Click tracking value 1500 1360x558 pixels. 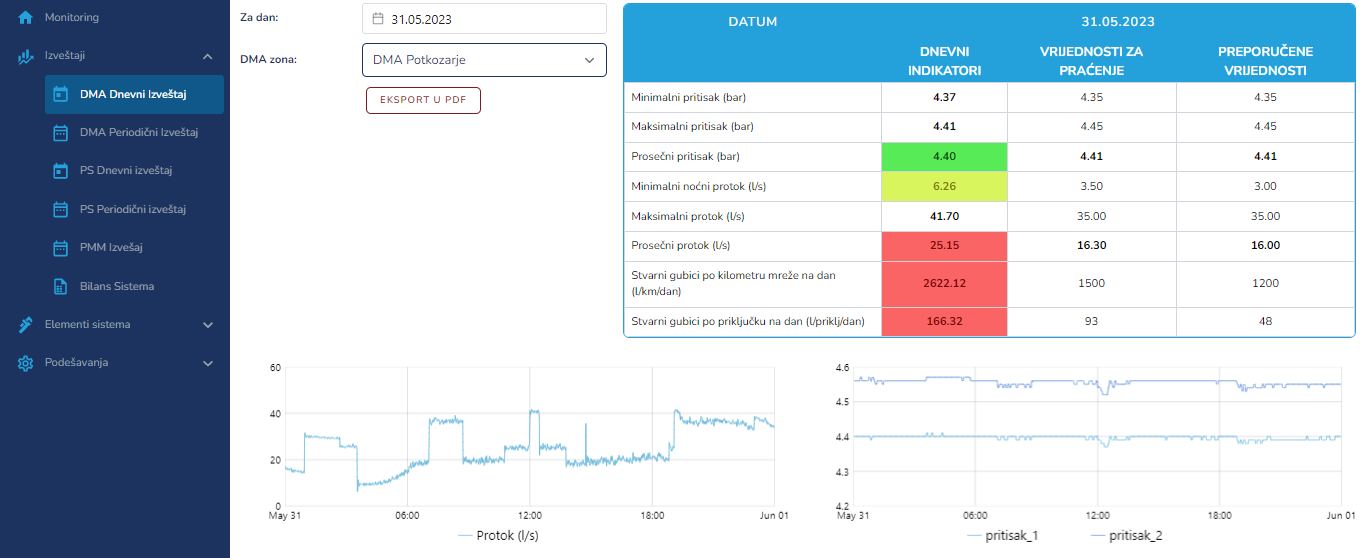tap(1091, 284)
